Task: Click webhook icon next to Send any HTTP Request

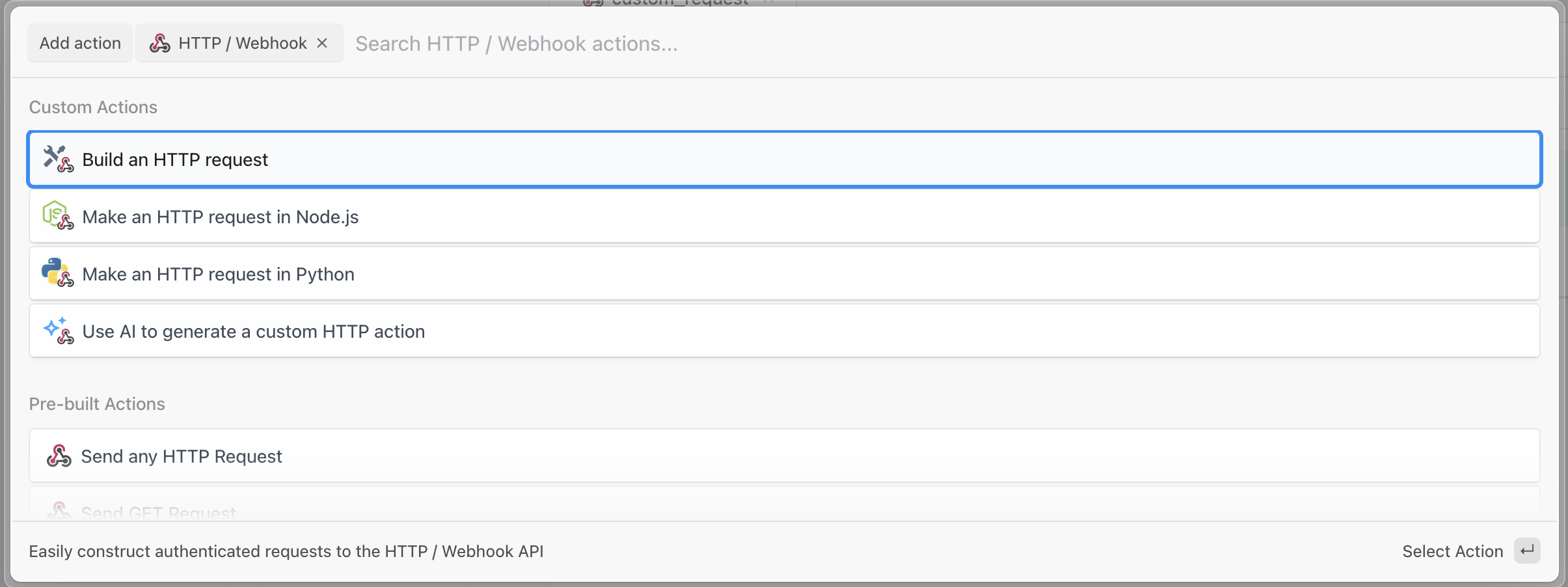Action: 59,456
